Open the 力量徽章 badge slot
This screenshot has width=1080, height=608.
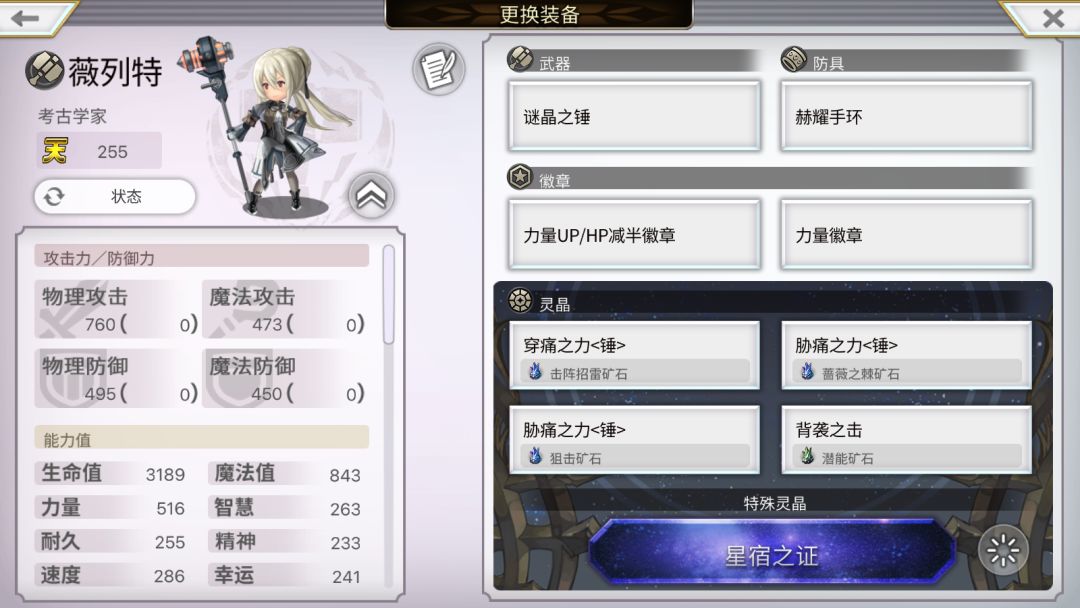906,234
